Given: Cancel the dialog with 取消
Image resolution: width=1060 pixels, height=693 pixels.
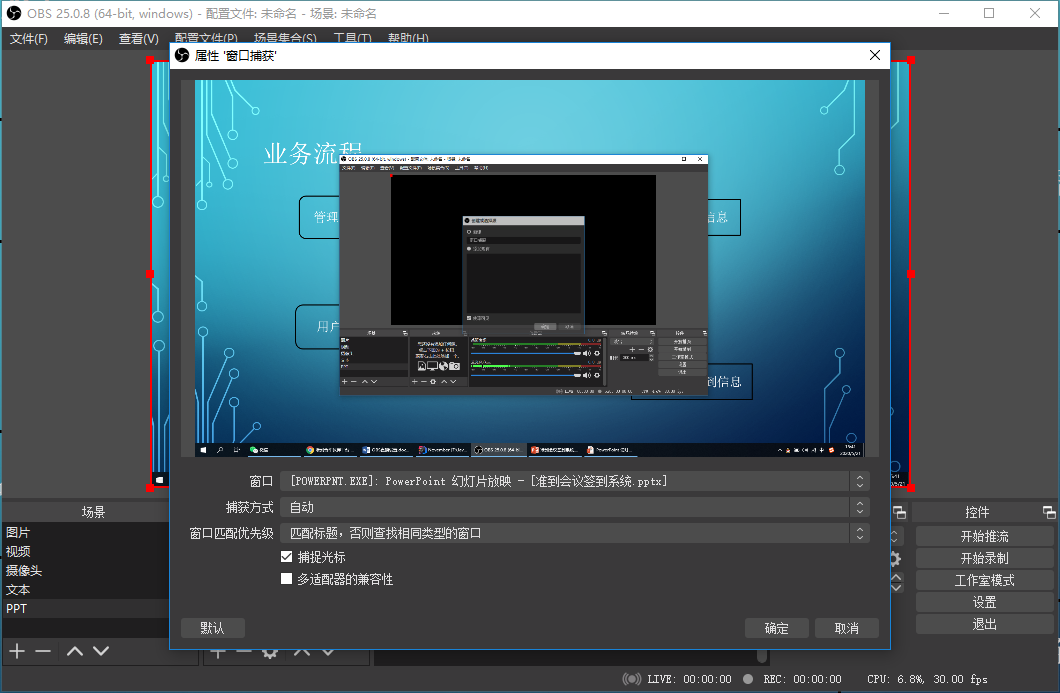Looking at the screenshot, I should pyautogui.click(x=846, y=628).
